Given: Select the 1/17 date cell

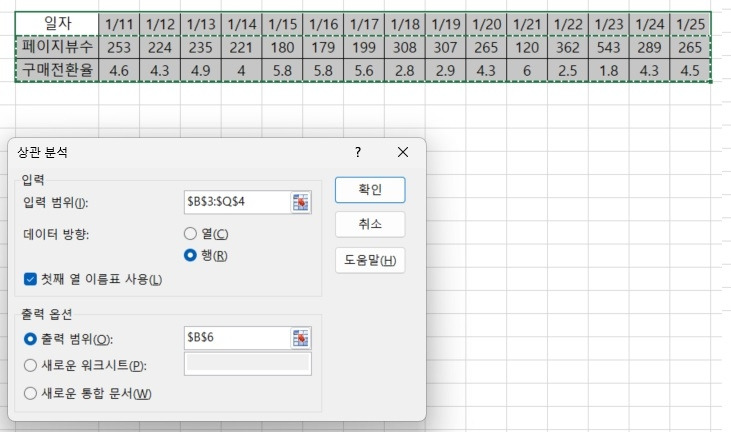Looking at the screenshot, I should [364, 24].
